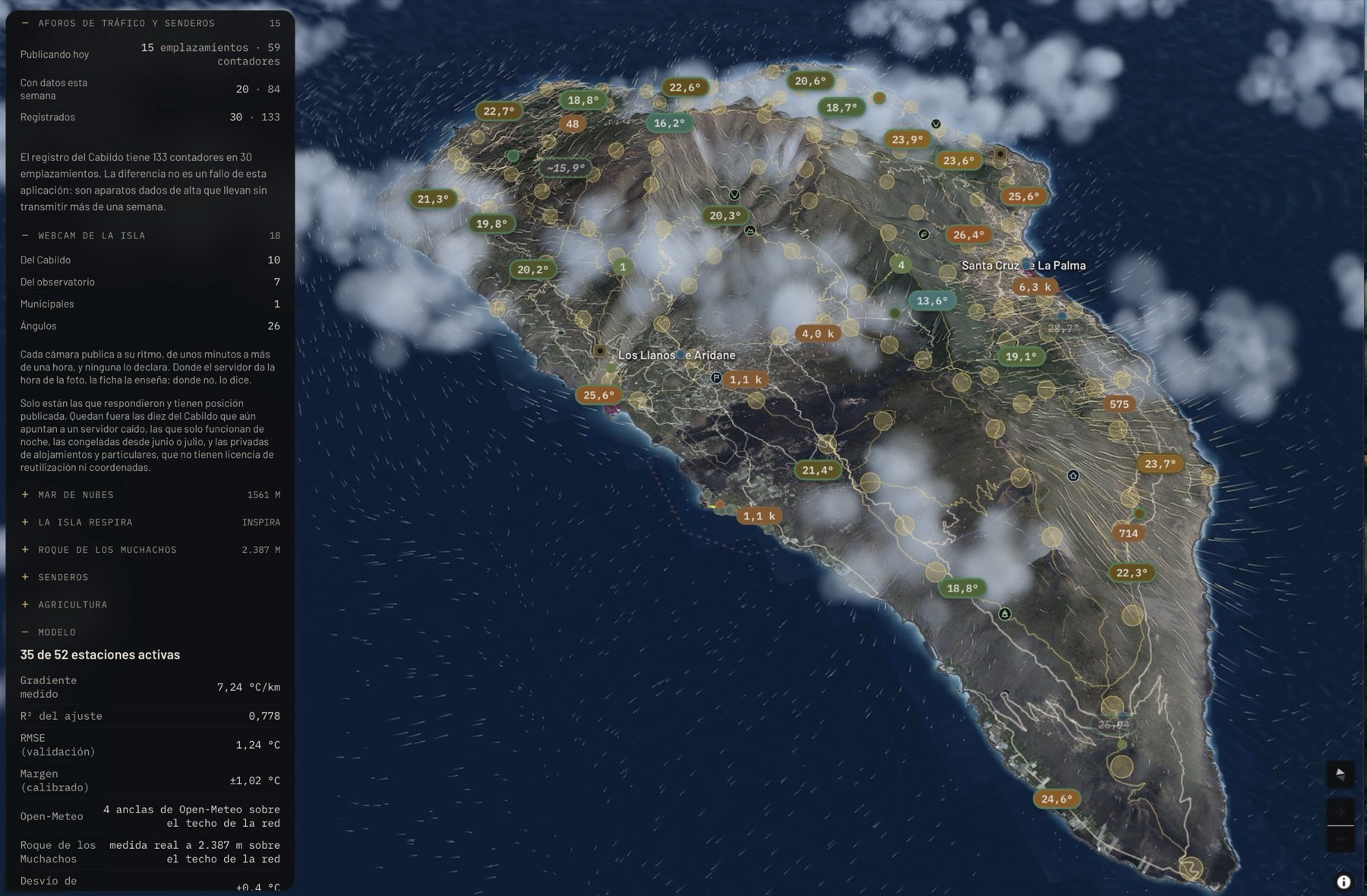Open the 4,0 k traffic counter marker
Screen dimensions: 1367x896
(x=817, y=333)
